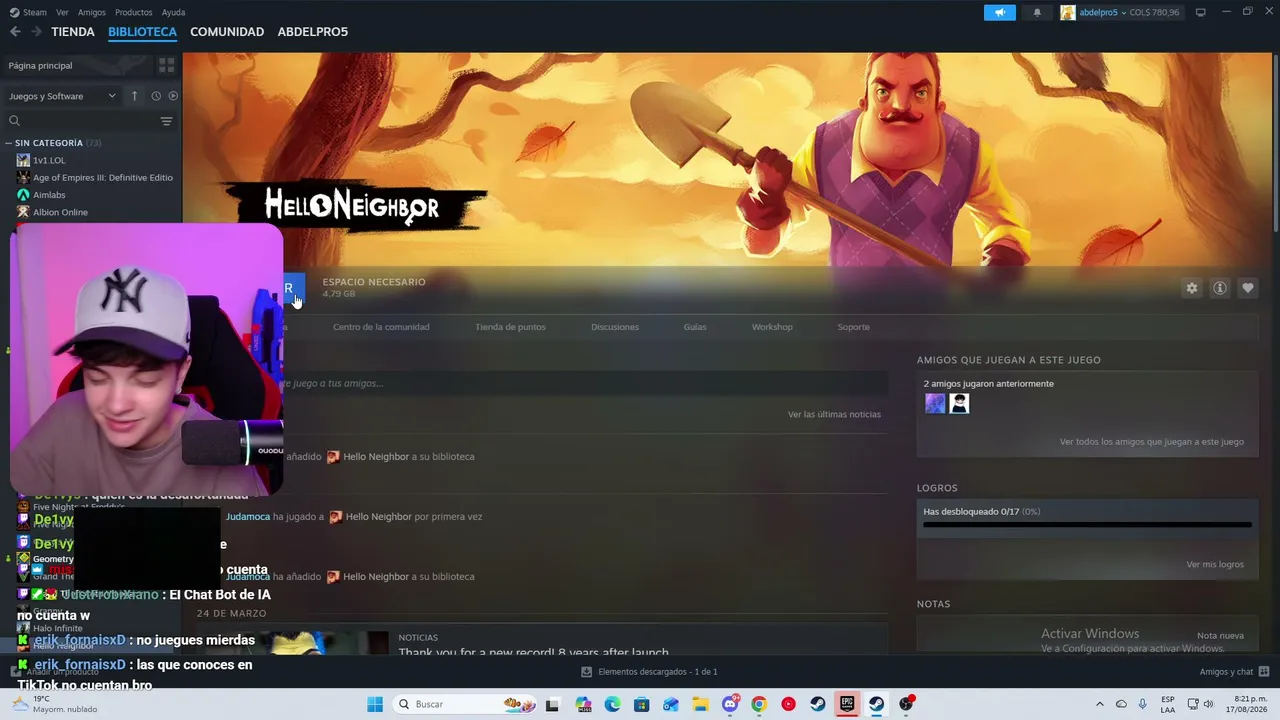Screen dimensions: 1280x720
Task: Select 1v1.LOL game icon in library
Action: (x=23, y=160)
